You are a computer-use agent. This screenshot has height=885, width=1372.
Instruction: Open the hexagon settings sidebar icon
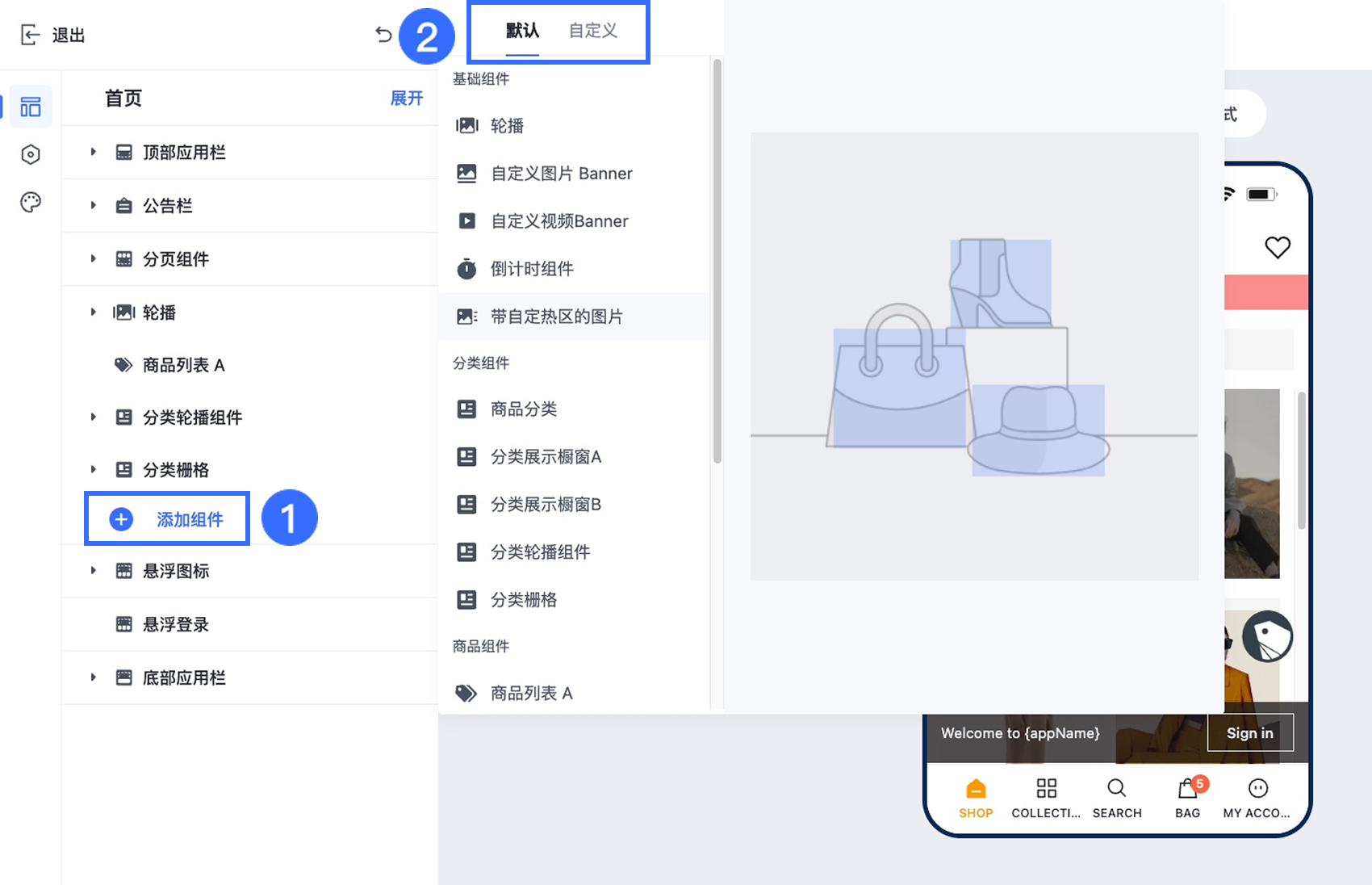click(31, 154)
